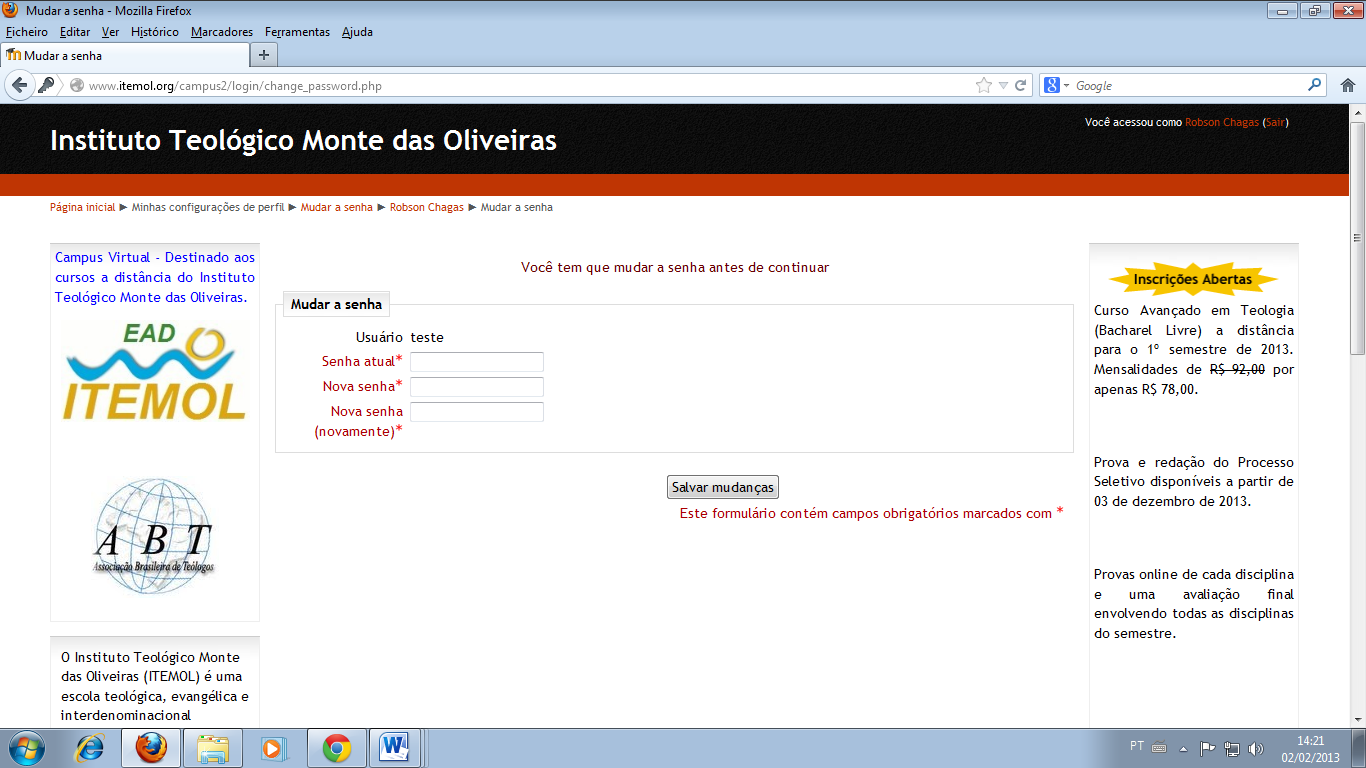Image resolution: width=1366 pixels, height=768 pixels.
Task: Click Firefox taskbar icon
Action: 151,748
